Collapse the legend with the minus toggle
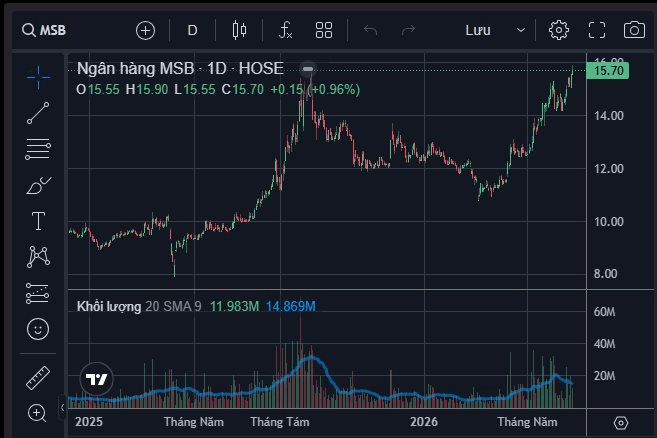 [308, 69]
